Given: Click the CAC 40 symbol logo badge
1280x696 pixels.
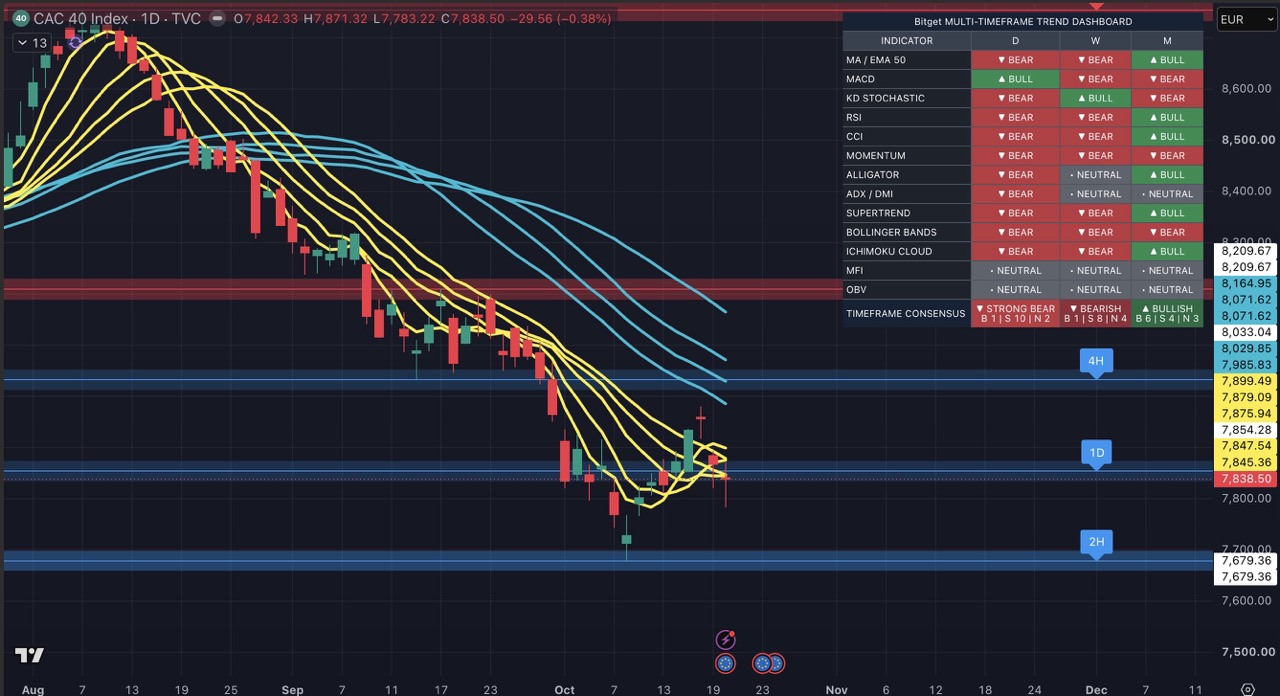Looking at the screenshot, I should (20, 18).
